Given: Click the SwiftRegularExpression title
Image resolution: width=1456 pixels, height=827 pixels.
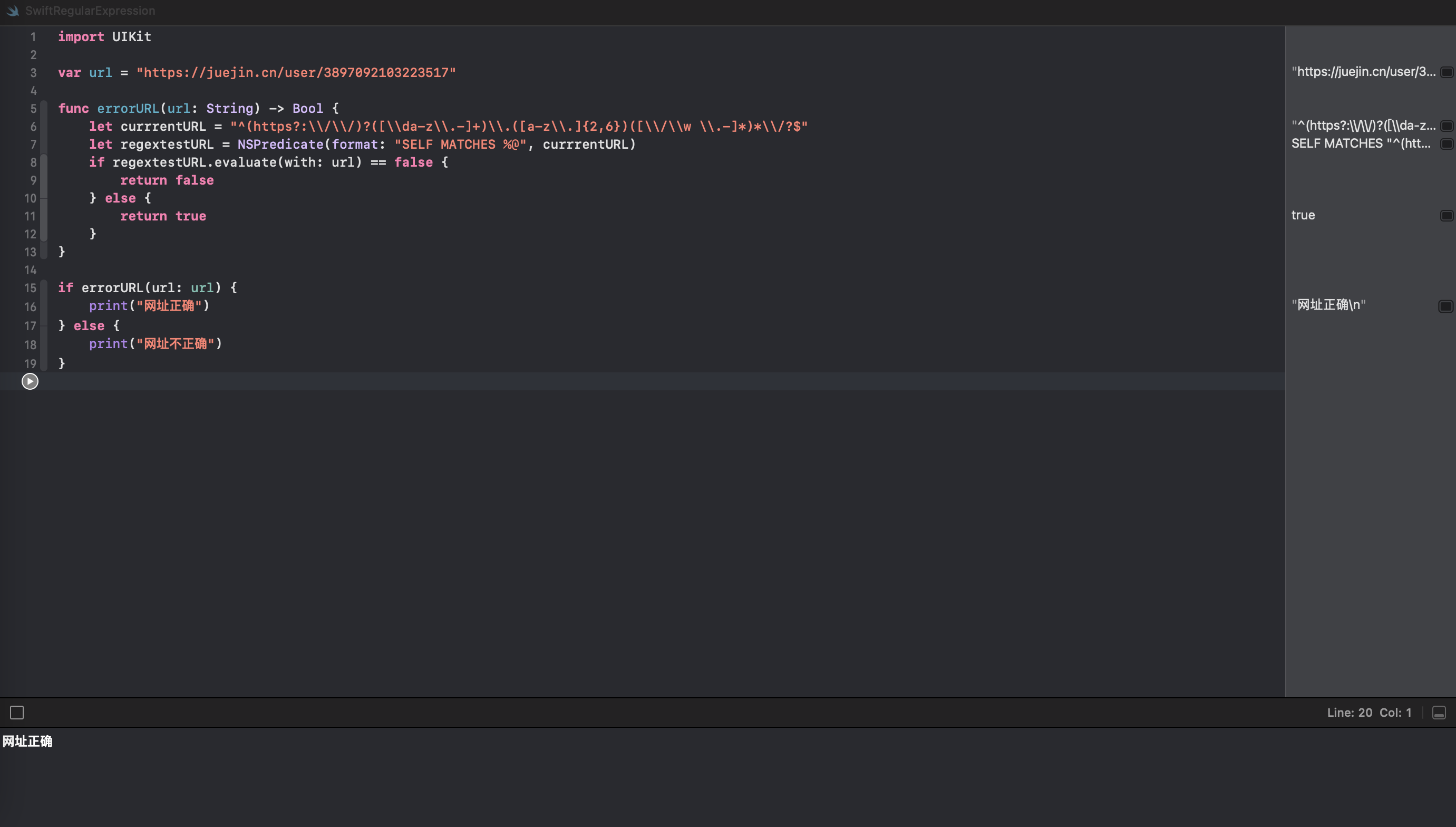Looking at the screenshot, I should pos(90,11).
